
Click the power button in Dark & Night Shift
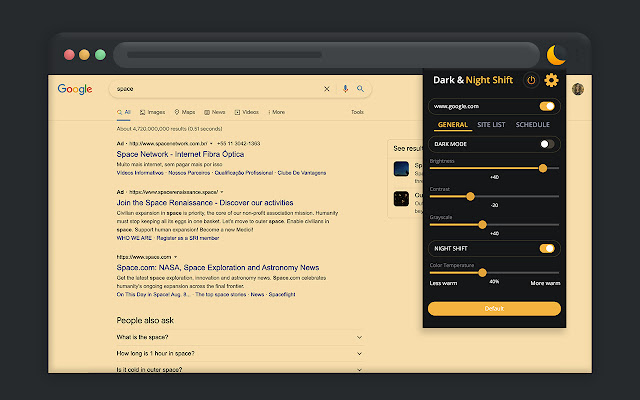pos(531,80)
